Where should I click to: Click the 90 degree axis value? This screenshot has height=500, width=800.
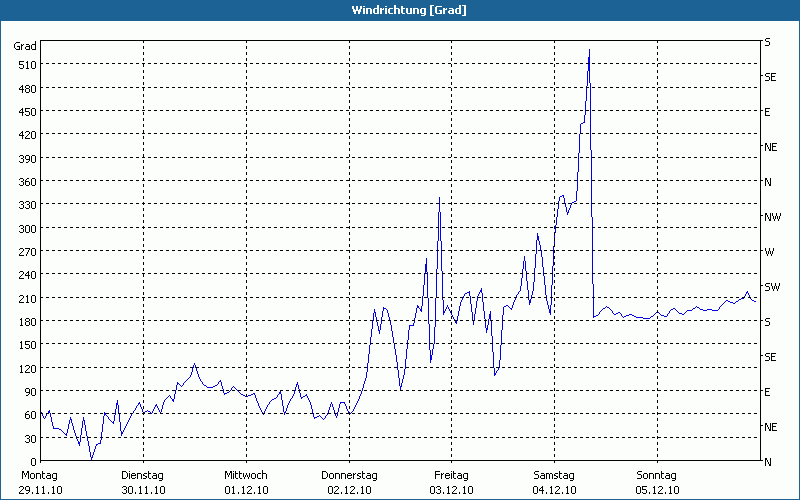point(31,391)
